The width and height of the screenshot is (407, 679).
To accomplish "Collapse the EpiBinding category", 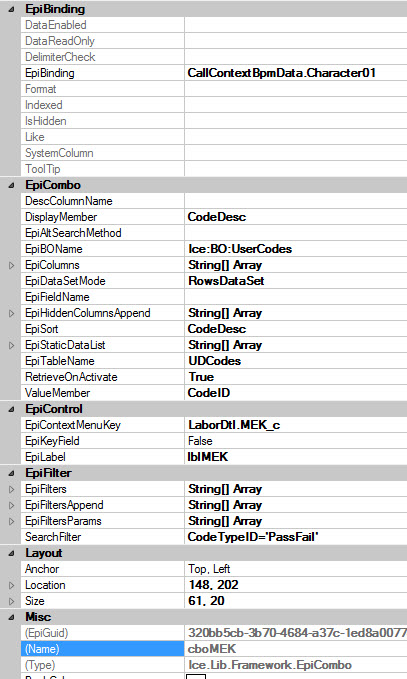I will (x=11, y=9).
